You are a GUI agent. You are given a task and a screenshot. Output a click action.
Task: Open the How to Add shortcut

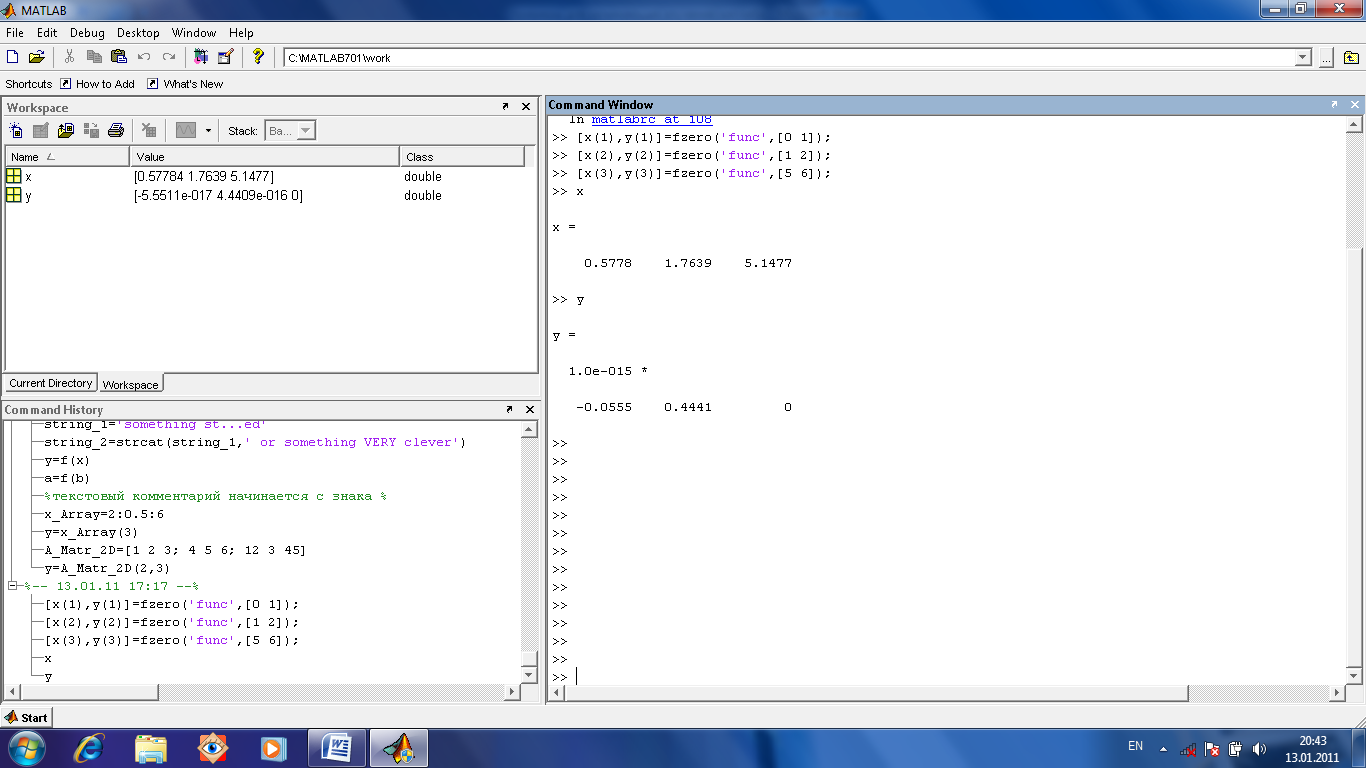pyautogui.click(x=97, y=84)
